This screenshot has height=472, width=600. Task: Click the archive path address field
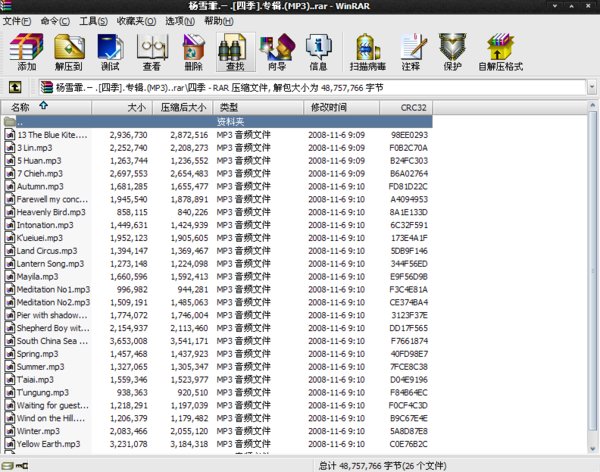point(312,87)
